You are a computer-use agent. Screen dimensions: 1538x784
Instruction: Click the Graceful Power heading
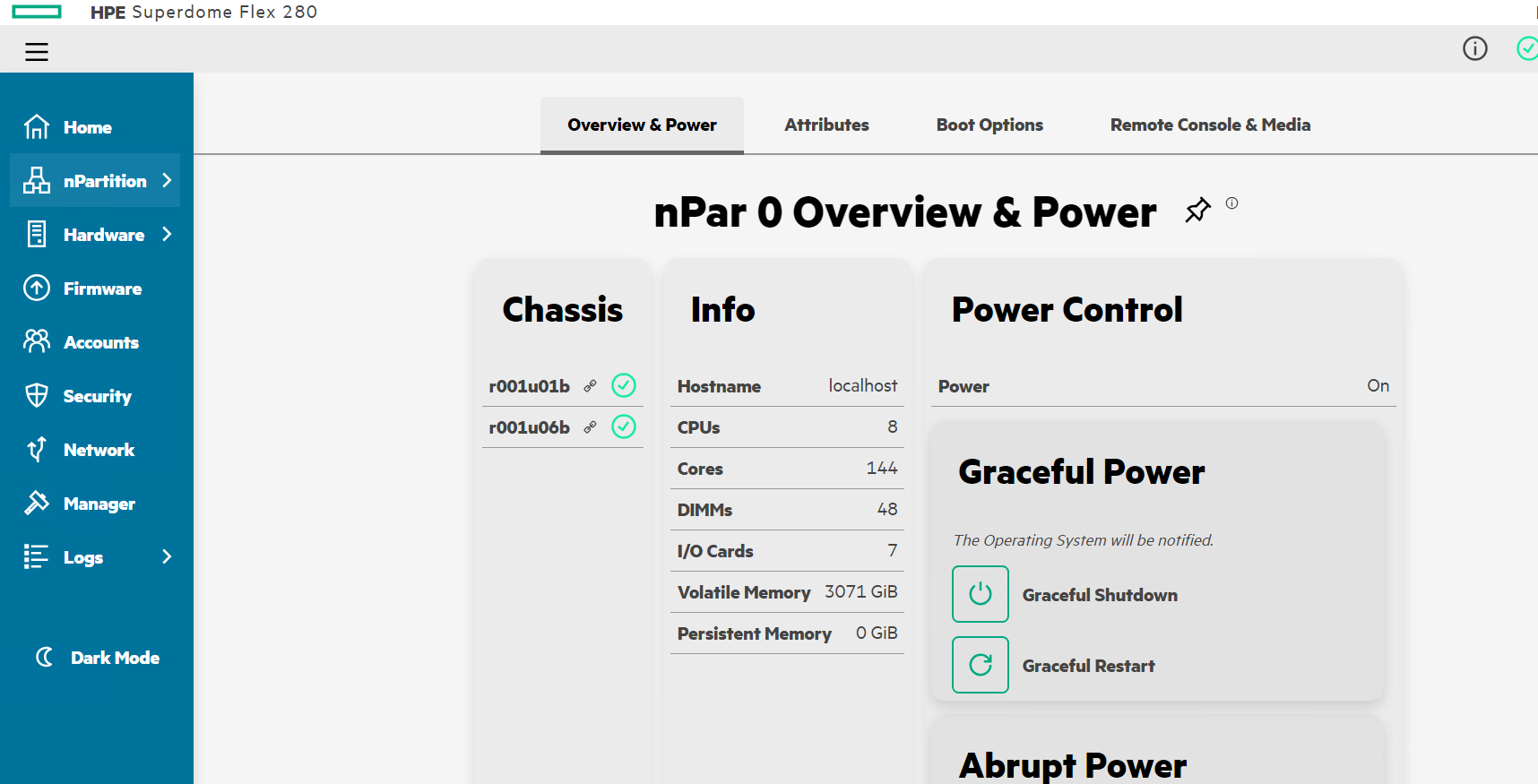point(1082,471)
